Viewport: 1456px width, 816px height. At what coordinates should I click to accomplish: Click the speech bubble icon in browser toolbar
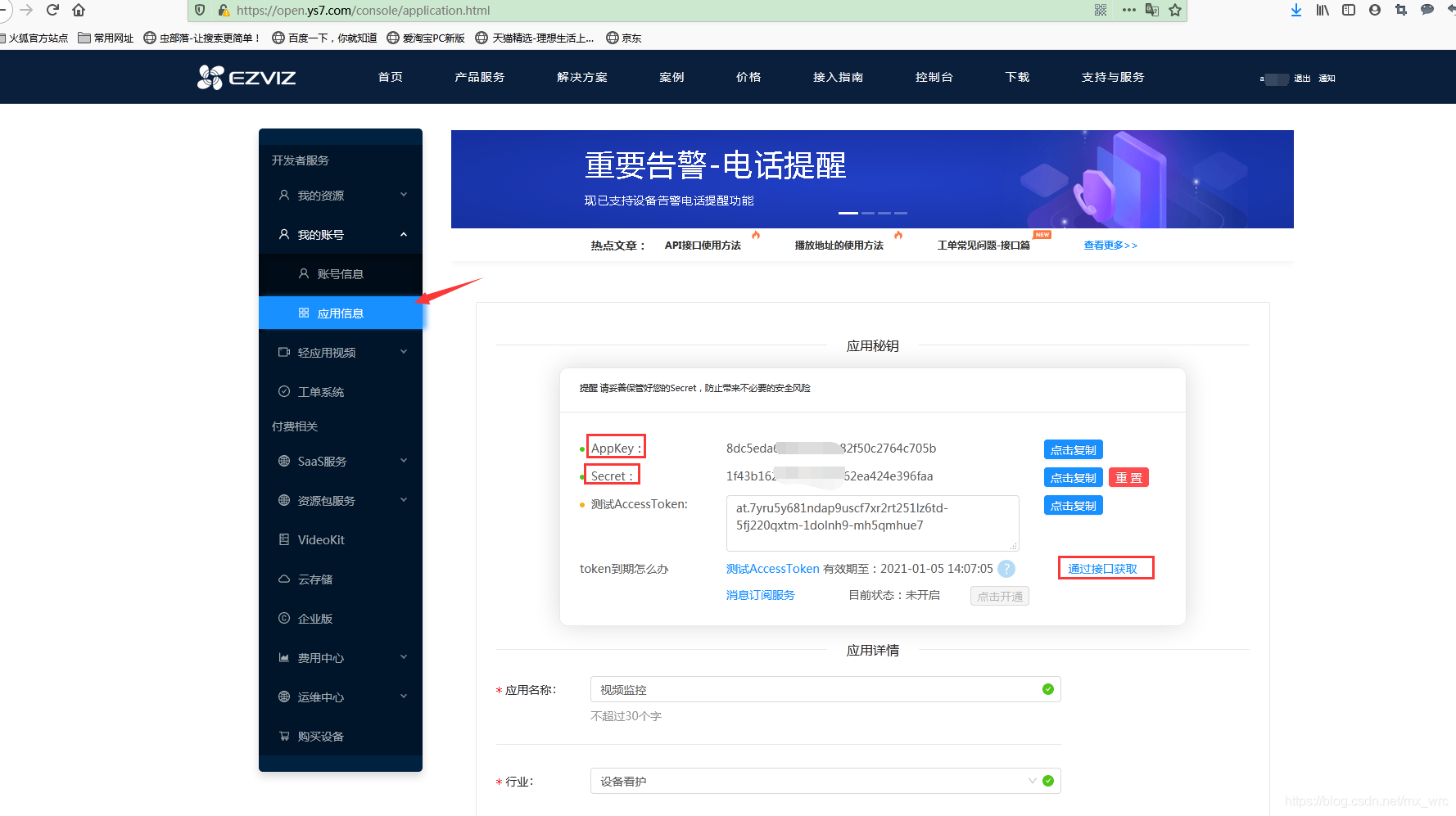(x=1427, y=11)
